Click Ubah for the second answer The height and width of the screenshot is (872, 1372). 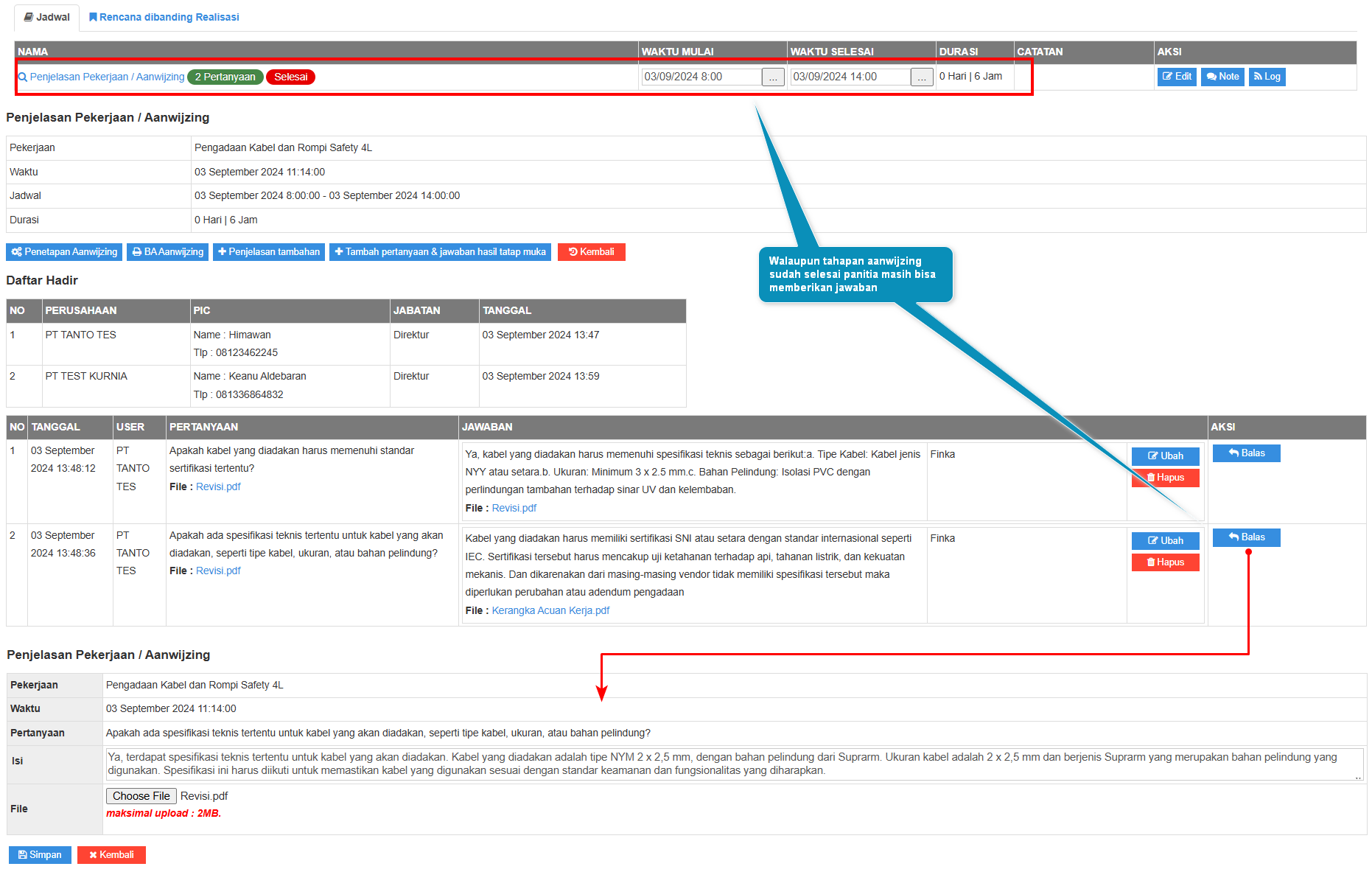[x=1166, y=541]
